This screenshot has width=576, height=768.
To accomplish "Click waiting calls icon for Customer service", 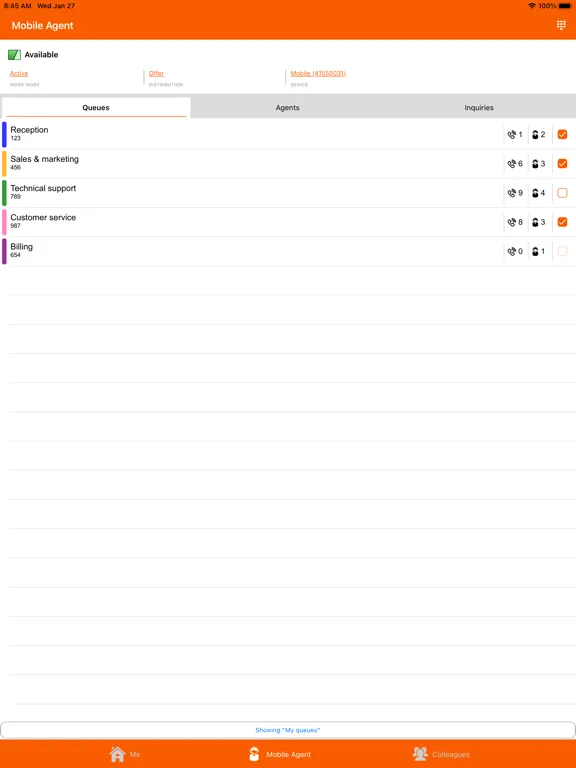I will pyautogui.click(x=511, y=222).
